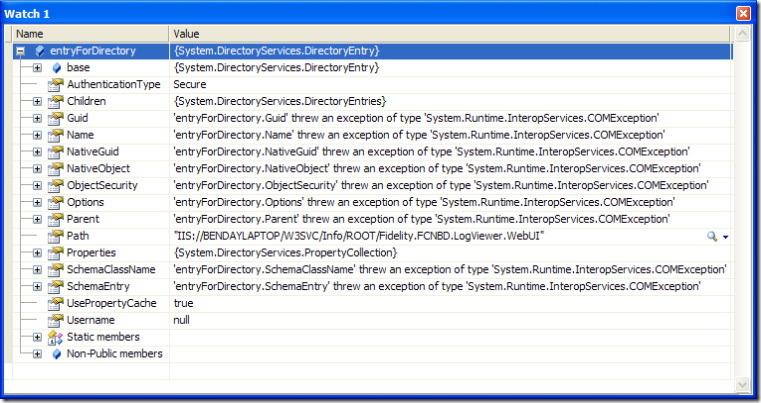The height and width of the screenshot is (403, 761).
Task: Click the UsePropertyCache property icon
Action: click(55, 303)
